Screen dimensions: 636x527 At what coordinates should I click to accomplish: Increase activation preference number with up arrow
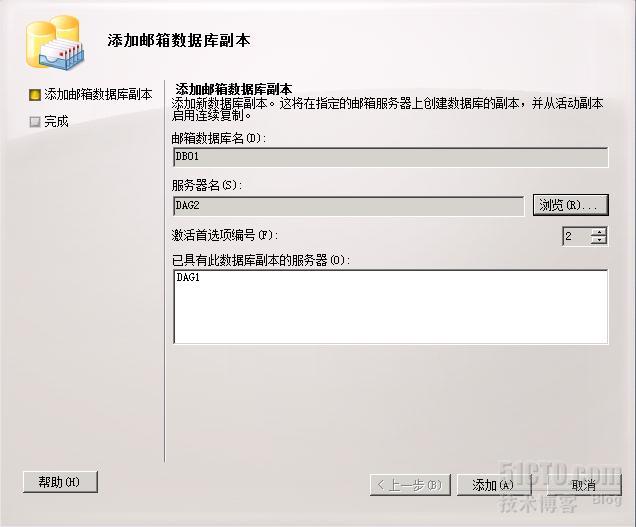pyautogui.click(x=599, y=231)
